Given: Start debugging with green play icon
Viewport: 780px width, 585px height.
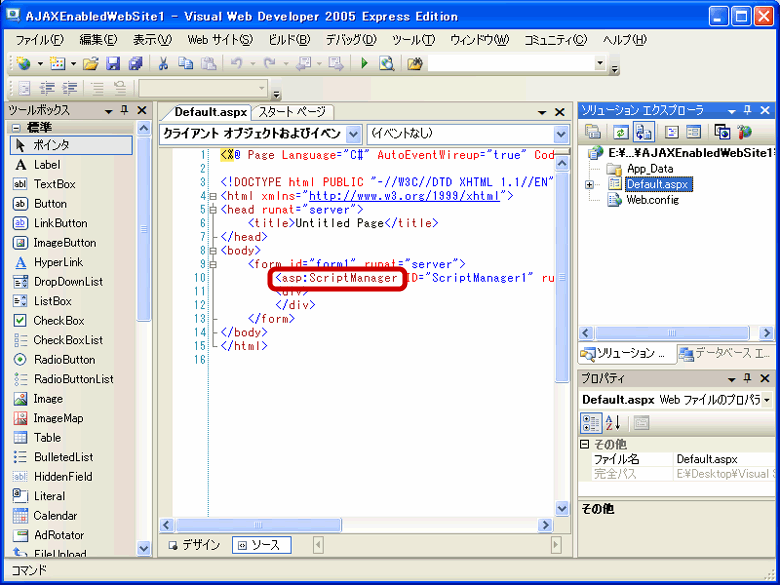Looking at the screenshot, I should coord(364,64).
